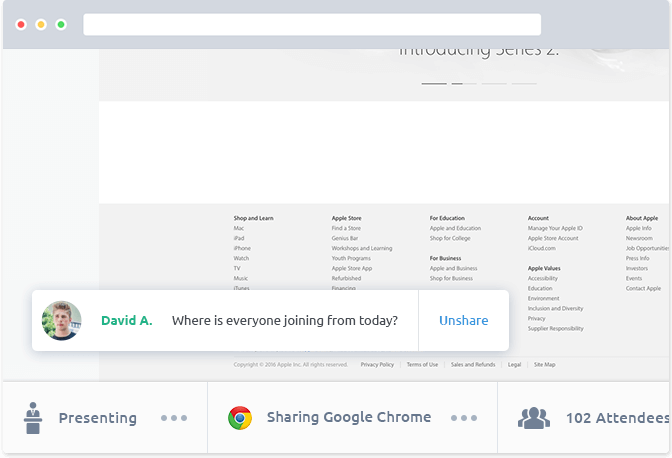This screenshot has height=458, width=672.
Task: Open the Newsroom link
Action: pyautogui.click(x=639, y=238)
